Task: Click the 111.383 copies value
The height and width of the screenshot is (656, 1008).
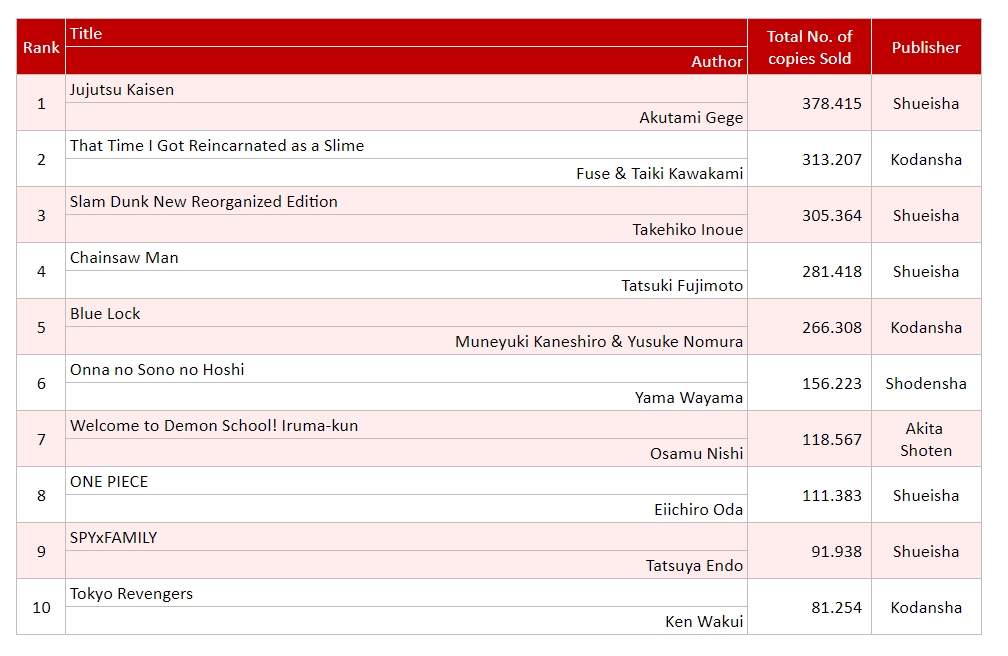Action: click(831, 495)
